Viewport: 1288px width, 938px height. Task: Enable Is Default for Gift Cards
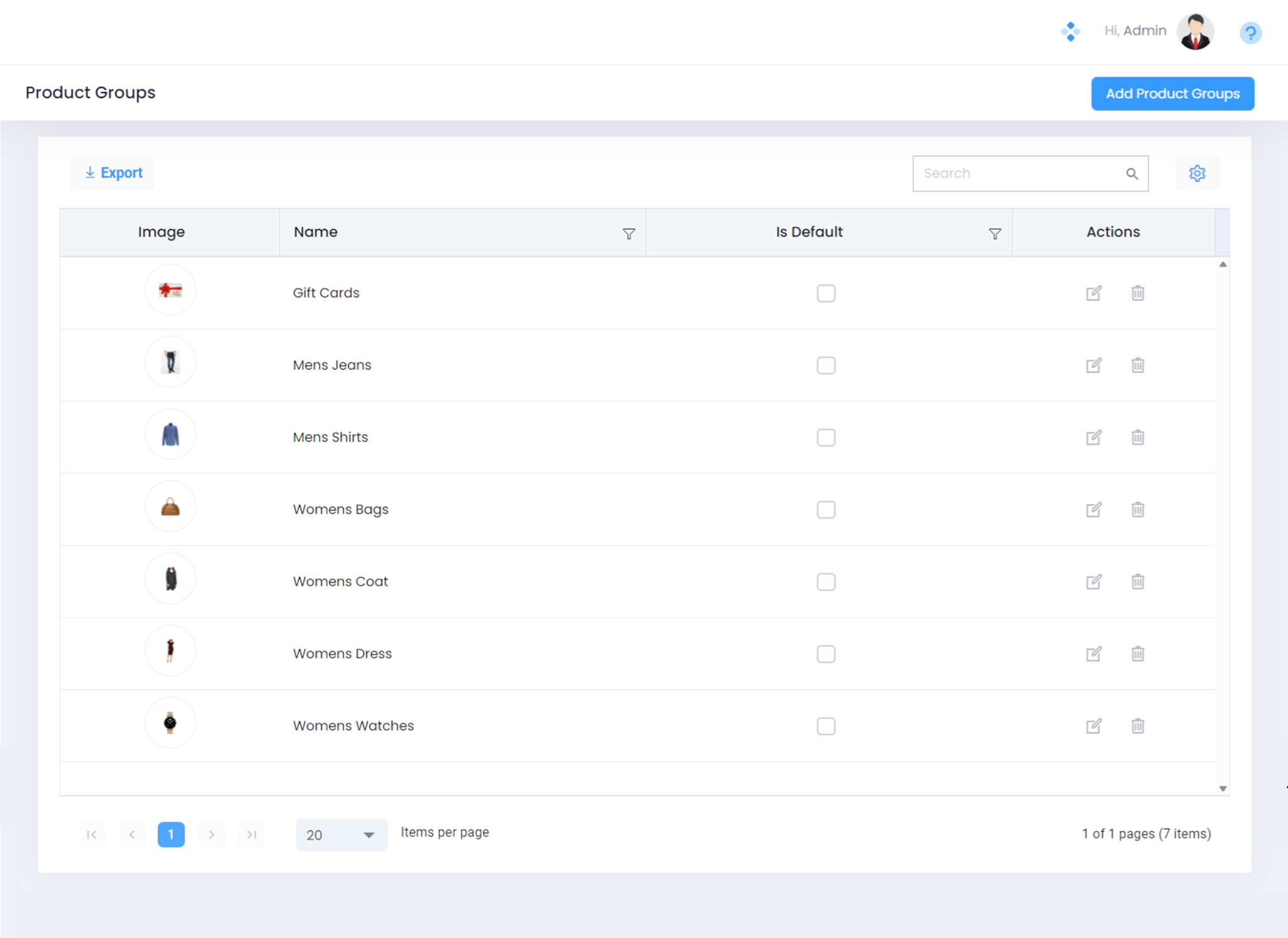pyautogui.click(x=826, y=293)
